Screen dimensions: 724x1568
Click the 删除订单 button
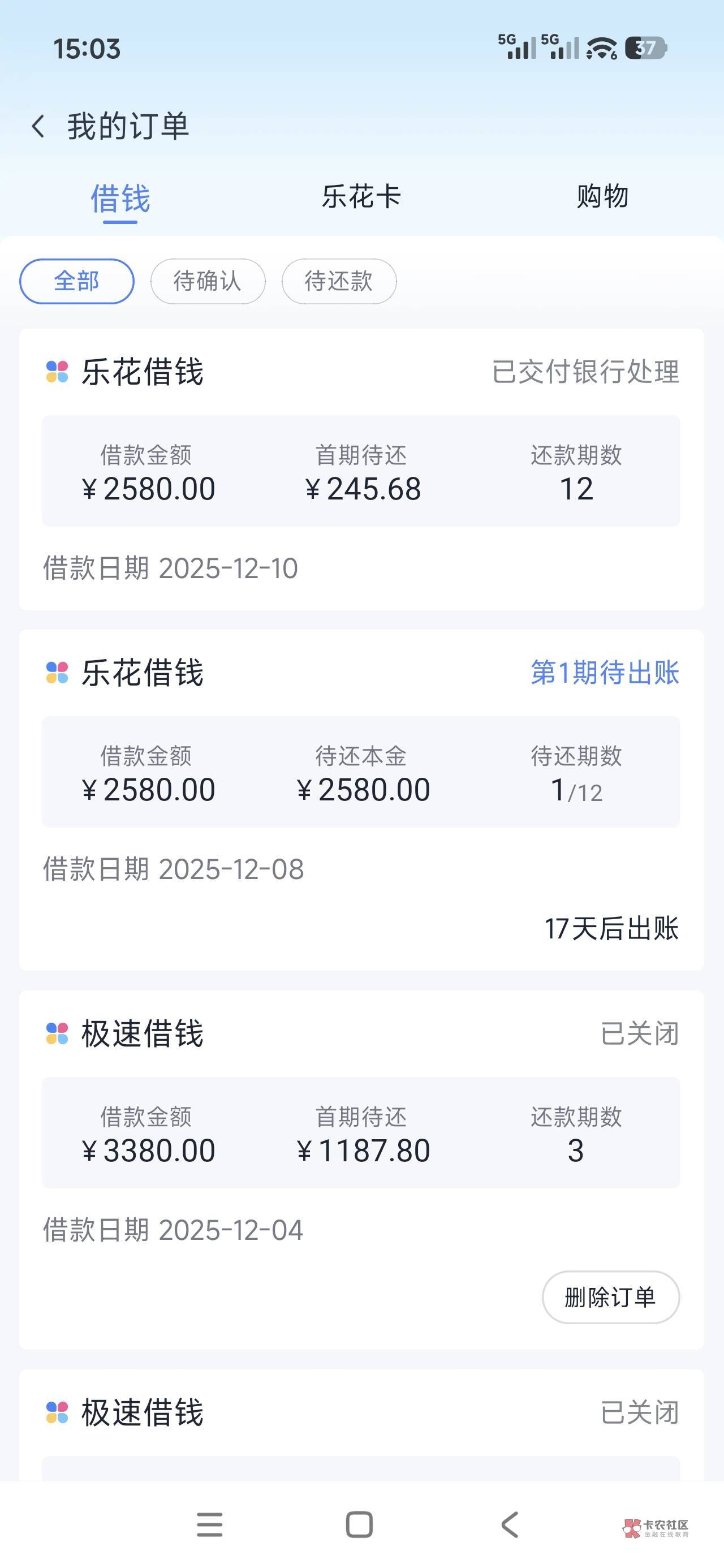tap(610, 1297)
